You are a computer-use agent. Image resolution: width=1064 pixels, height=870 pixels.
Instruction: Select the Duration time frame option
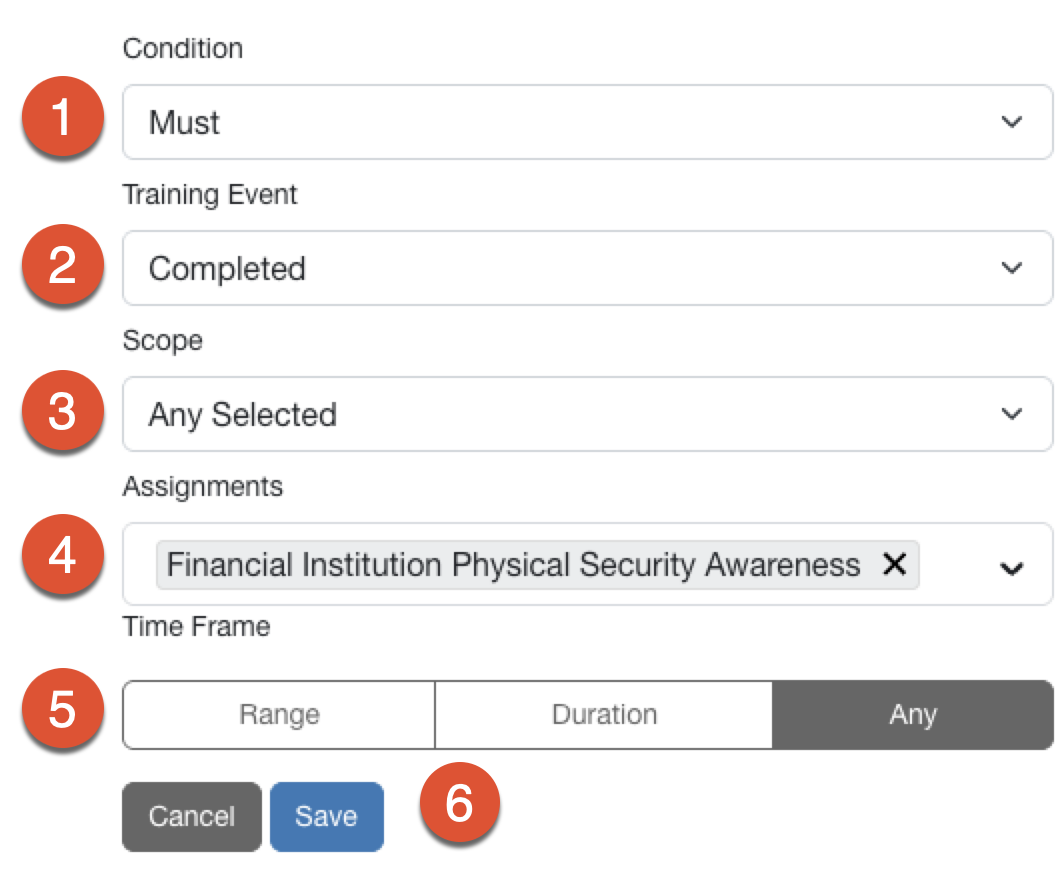603,714
